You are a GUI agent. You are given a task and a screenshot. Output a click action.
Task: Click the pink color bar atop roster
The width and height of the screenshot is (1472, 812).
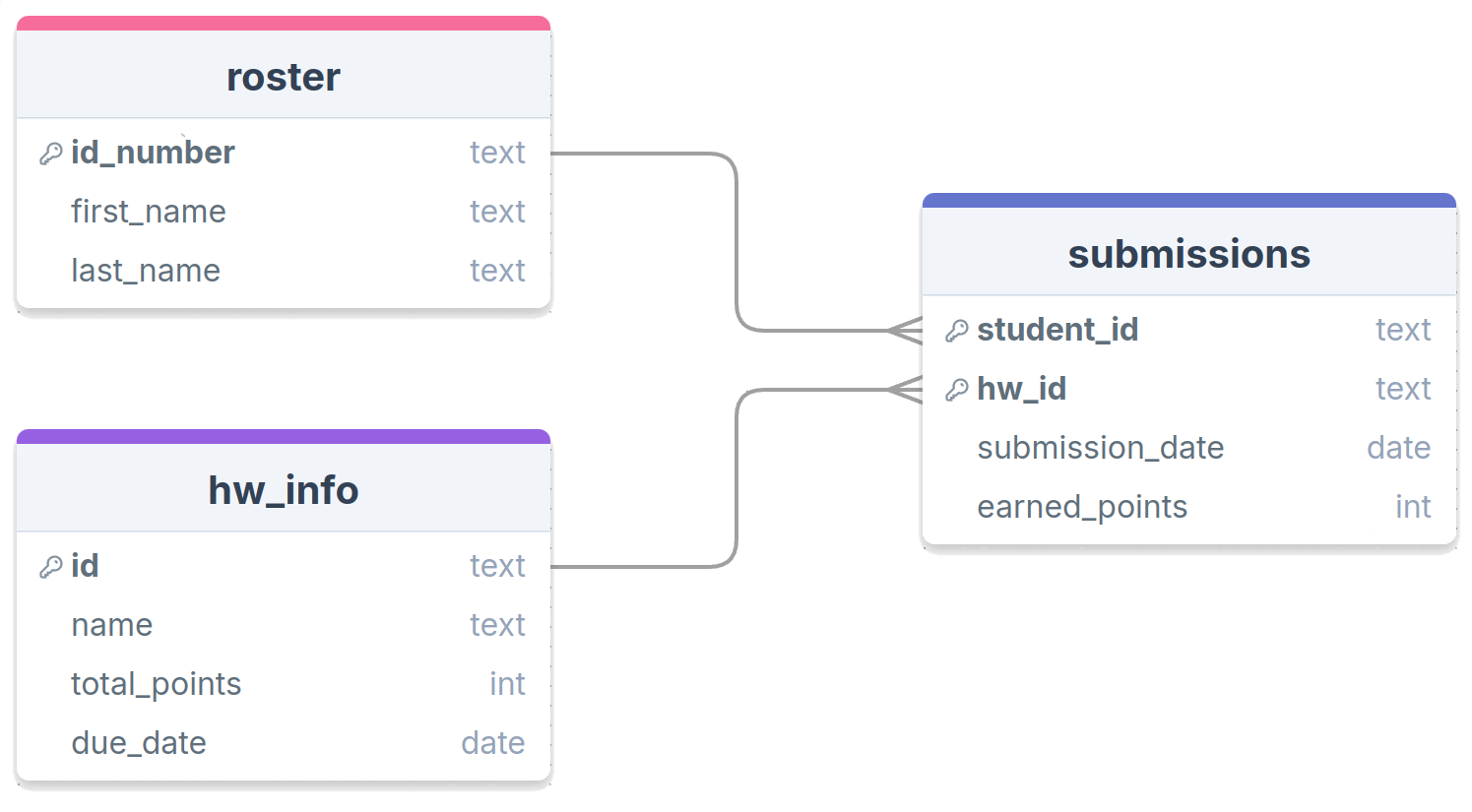[284, 23]
